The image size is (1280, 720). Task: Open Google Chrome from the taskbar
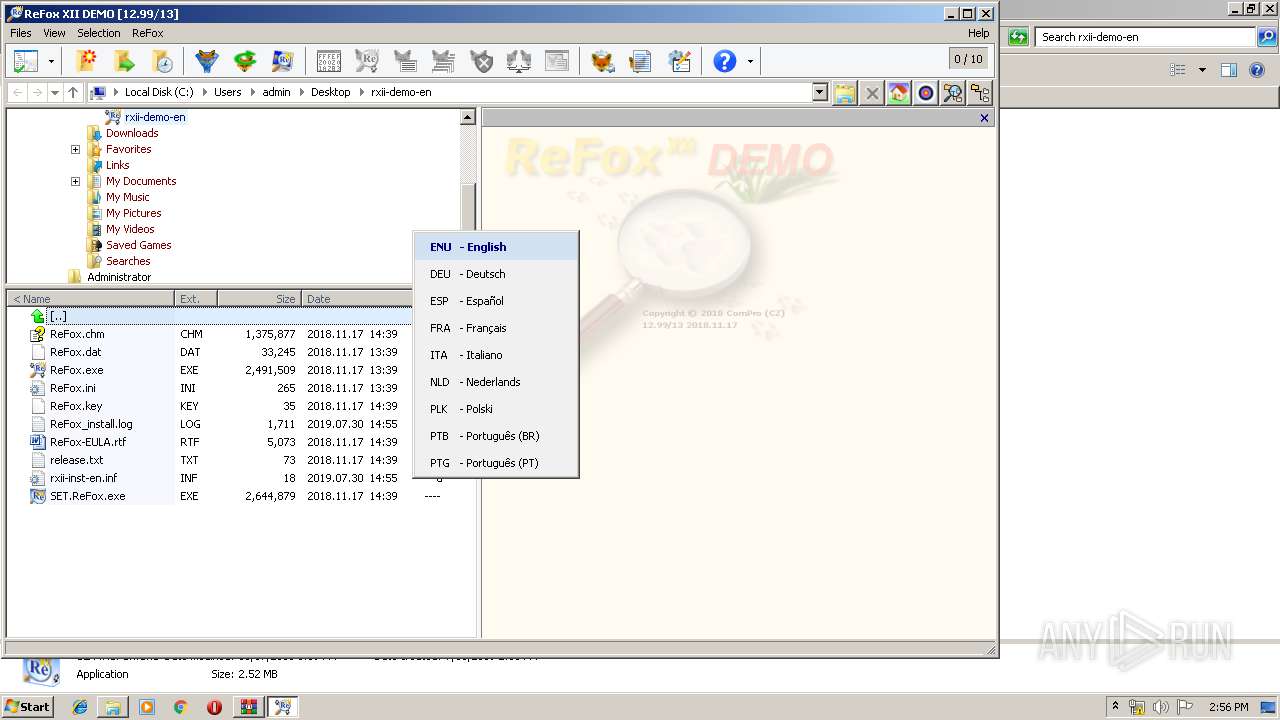(x=180, y=707)
